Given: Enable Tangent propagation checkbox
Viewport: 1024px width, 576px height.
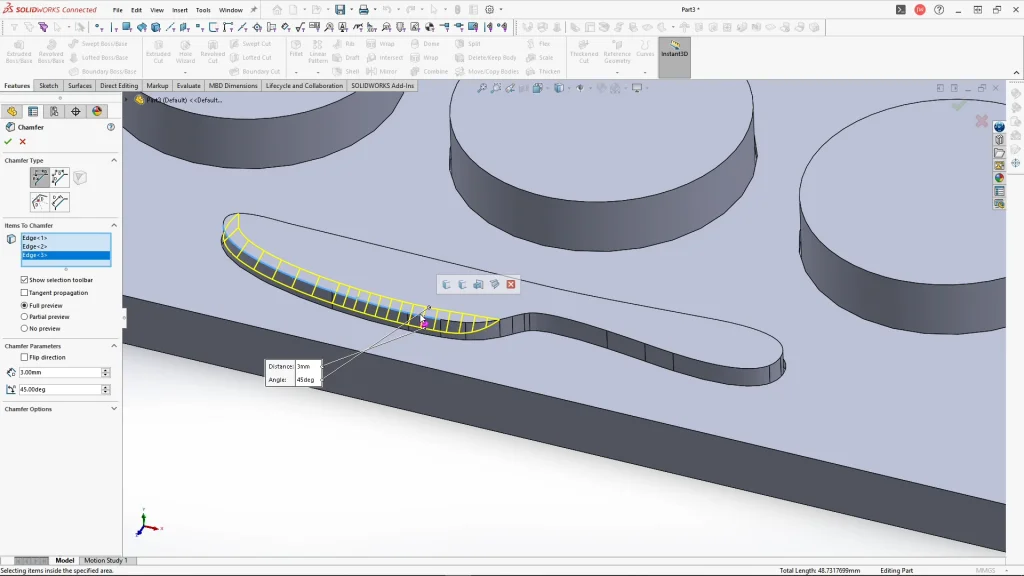Looking at the screenshot, I should [24, 293].
